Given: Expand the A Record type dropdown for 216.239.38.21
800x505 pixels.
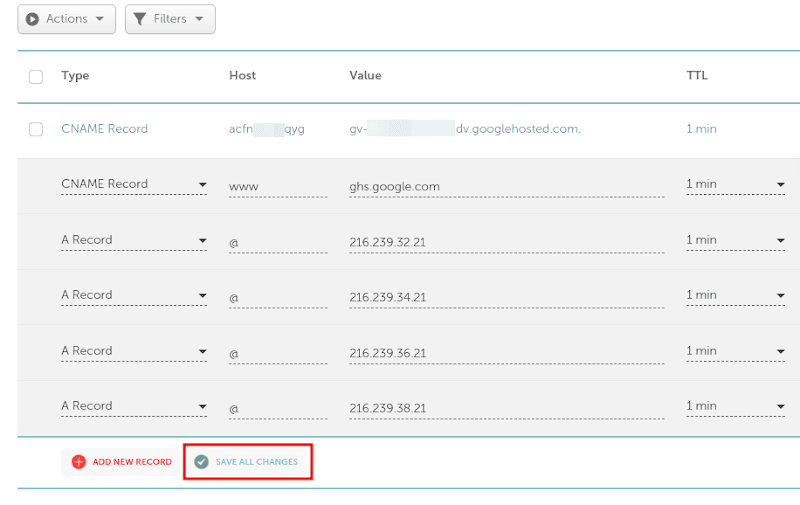Looking at the screenshot, I should coord(134,406).
